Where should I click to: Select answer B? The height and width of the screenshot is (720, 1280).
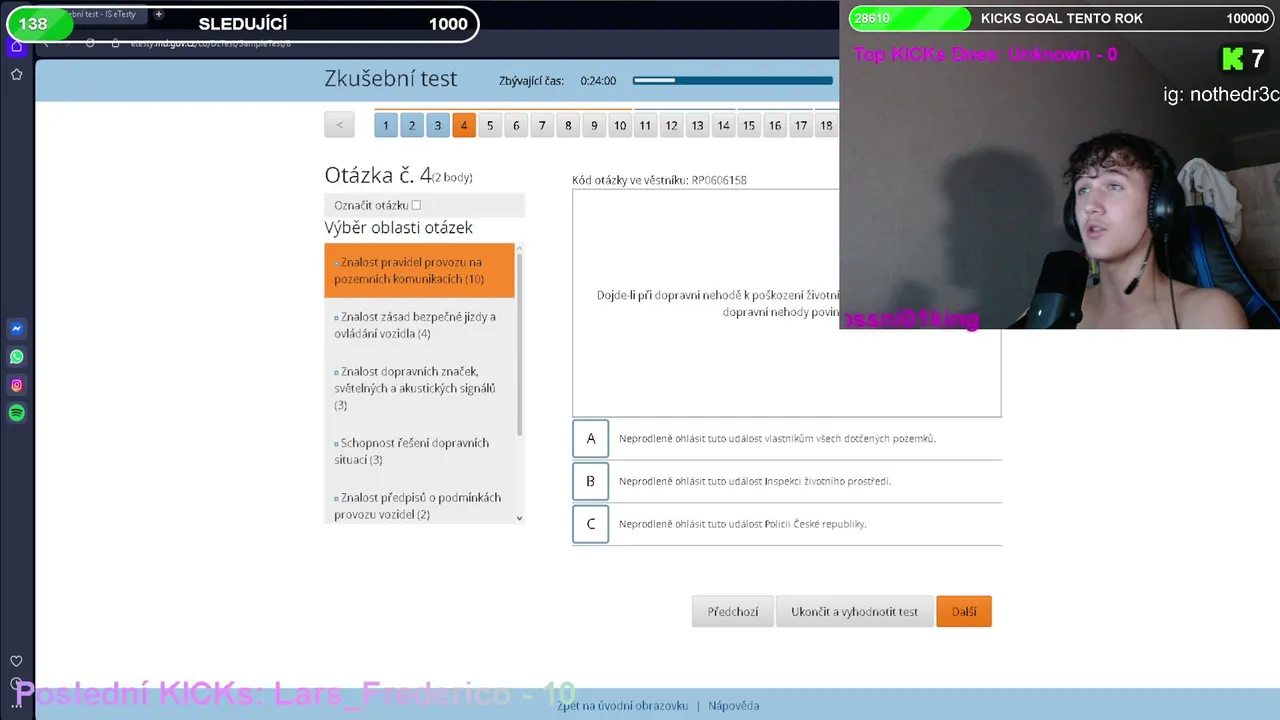(x=590, y=481)
